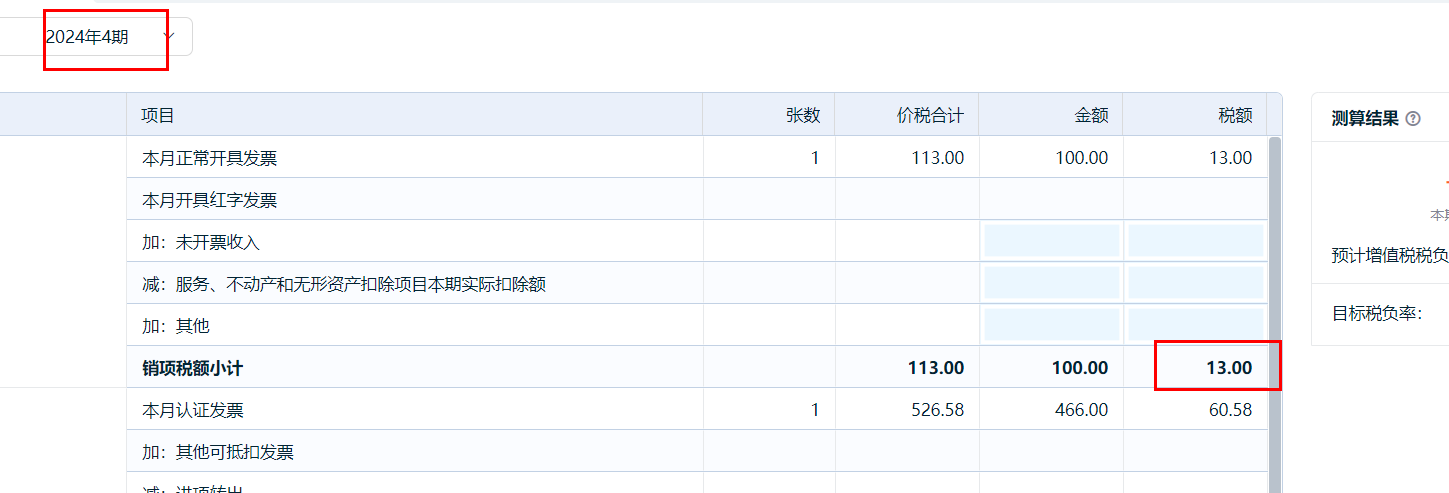This screenshot has height=493, width=1449.
Task: Select the 本月开具红字发票 row label
Action: pos(210,200)
